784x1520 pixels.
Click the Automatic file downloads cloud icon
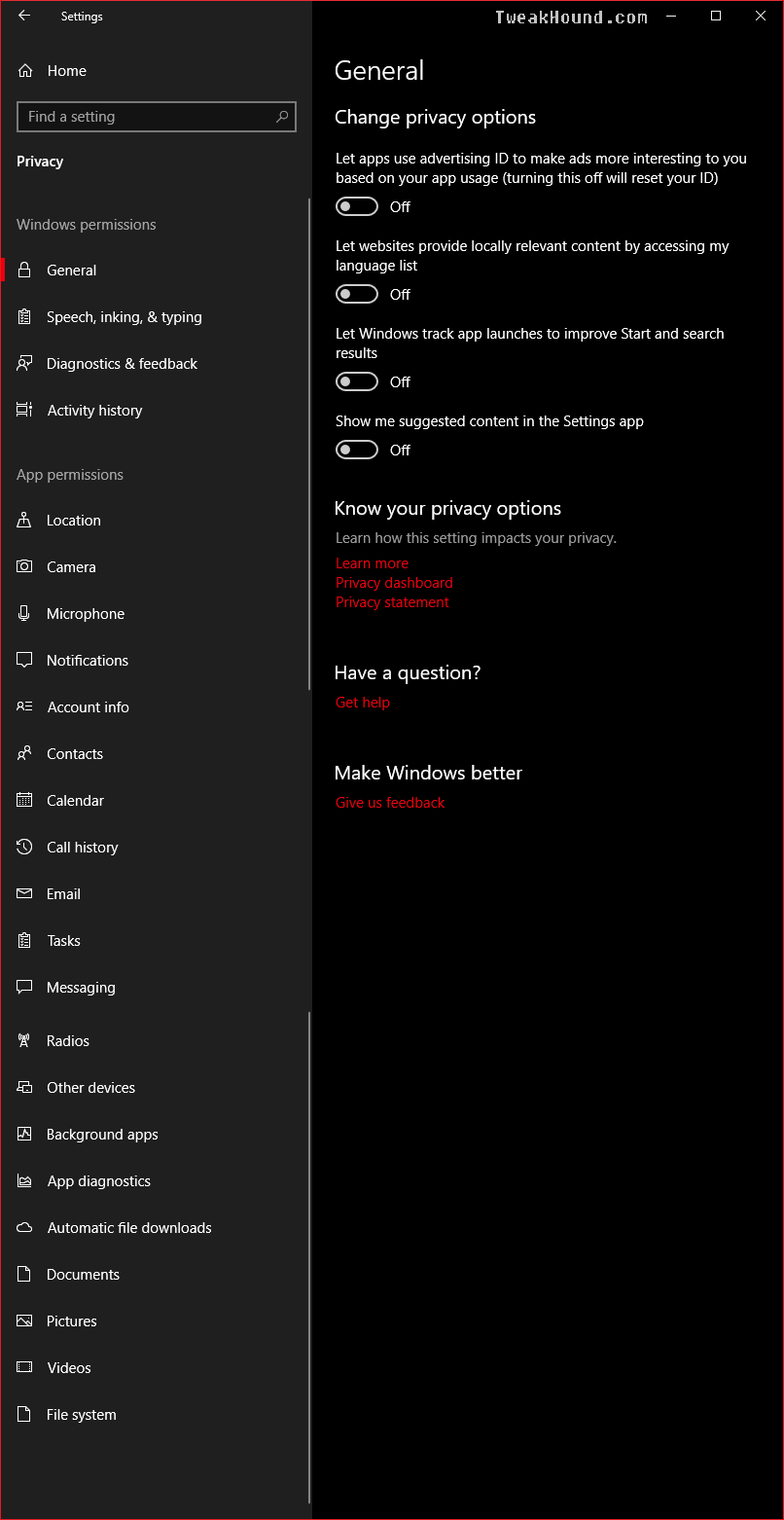[x=25, y=1227]
